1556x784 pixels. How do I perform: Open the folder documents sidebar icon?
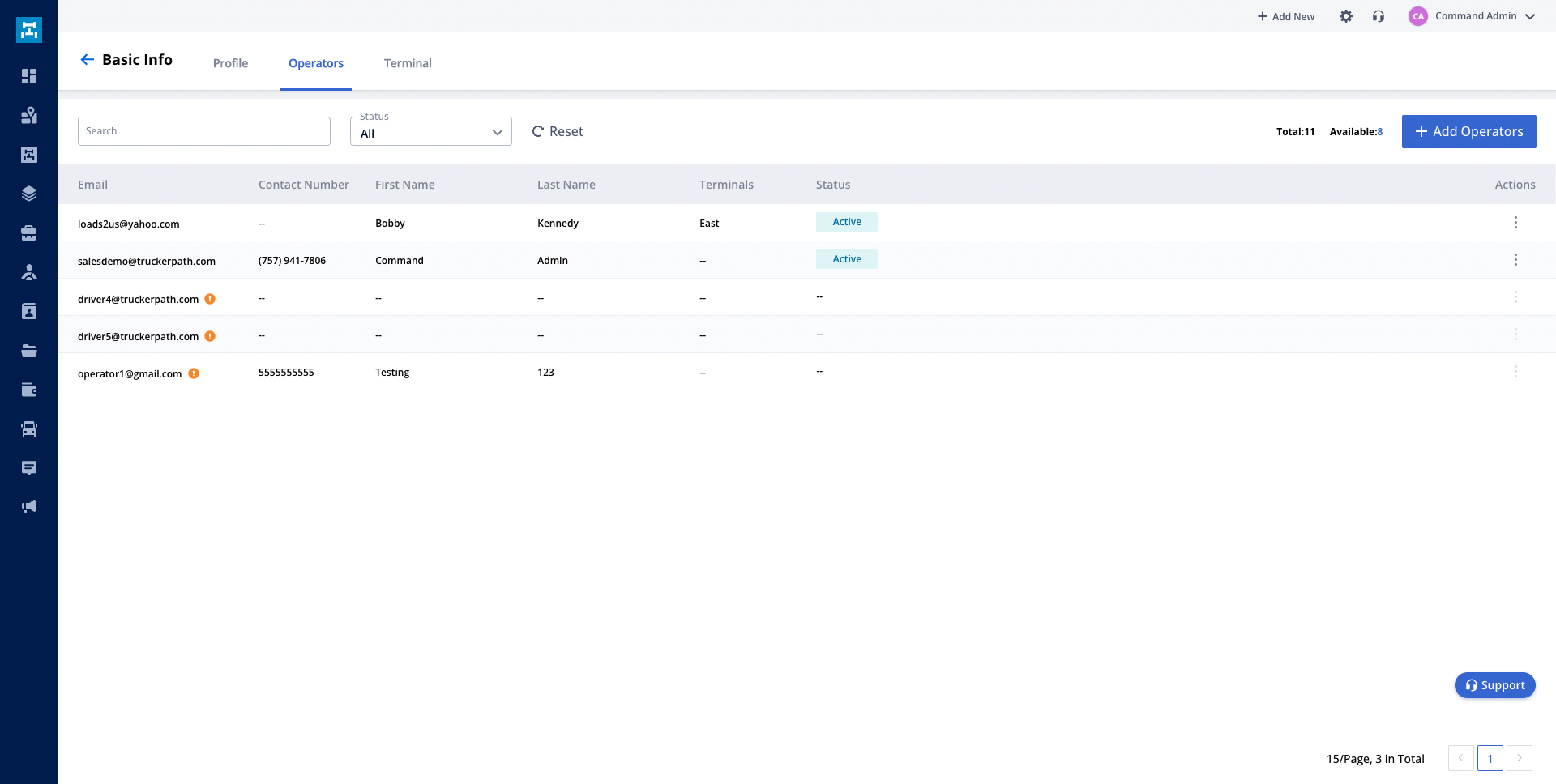(x=29, y=351)
